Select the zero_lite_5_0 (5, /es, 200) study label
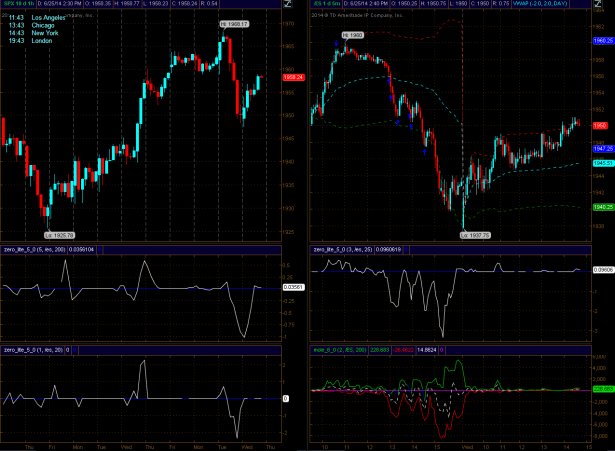Viewport: 615px width, 451px height. click(35, 249)
